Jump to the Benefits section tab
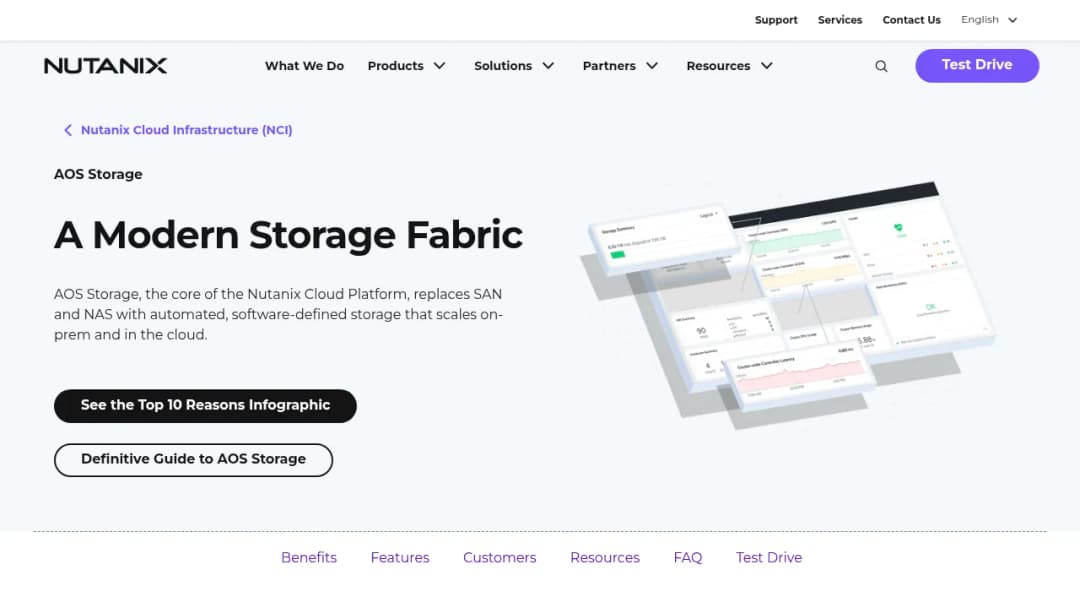Viewport: 1080px width, 608px height. pyautogui.click(x=309, y=558)
